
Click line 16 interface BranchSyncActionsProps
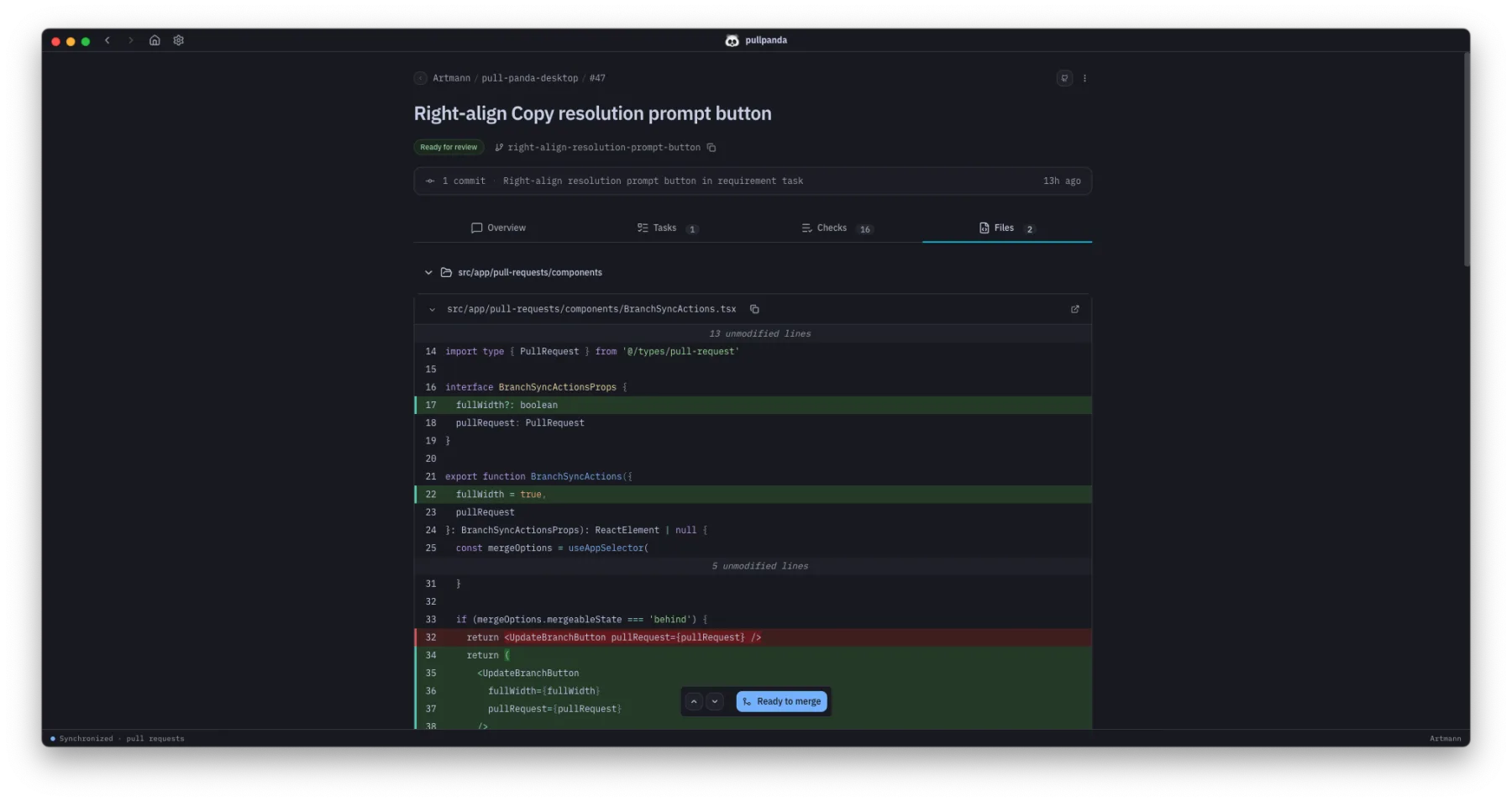point(753,387)
